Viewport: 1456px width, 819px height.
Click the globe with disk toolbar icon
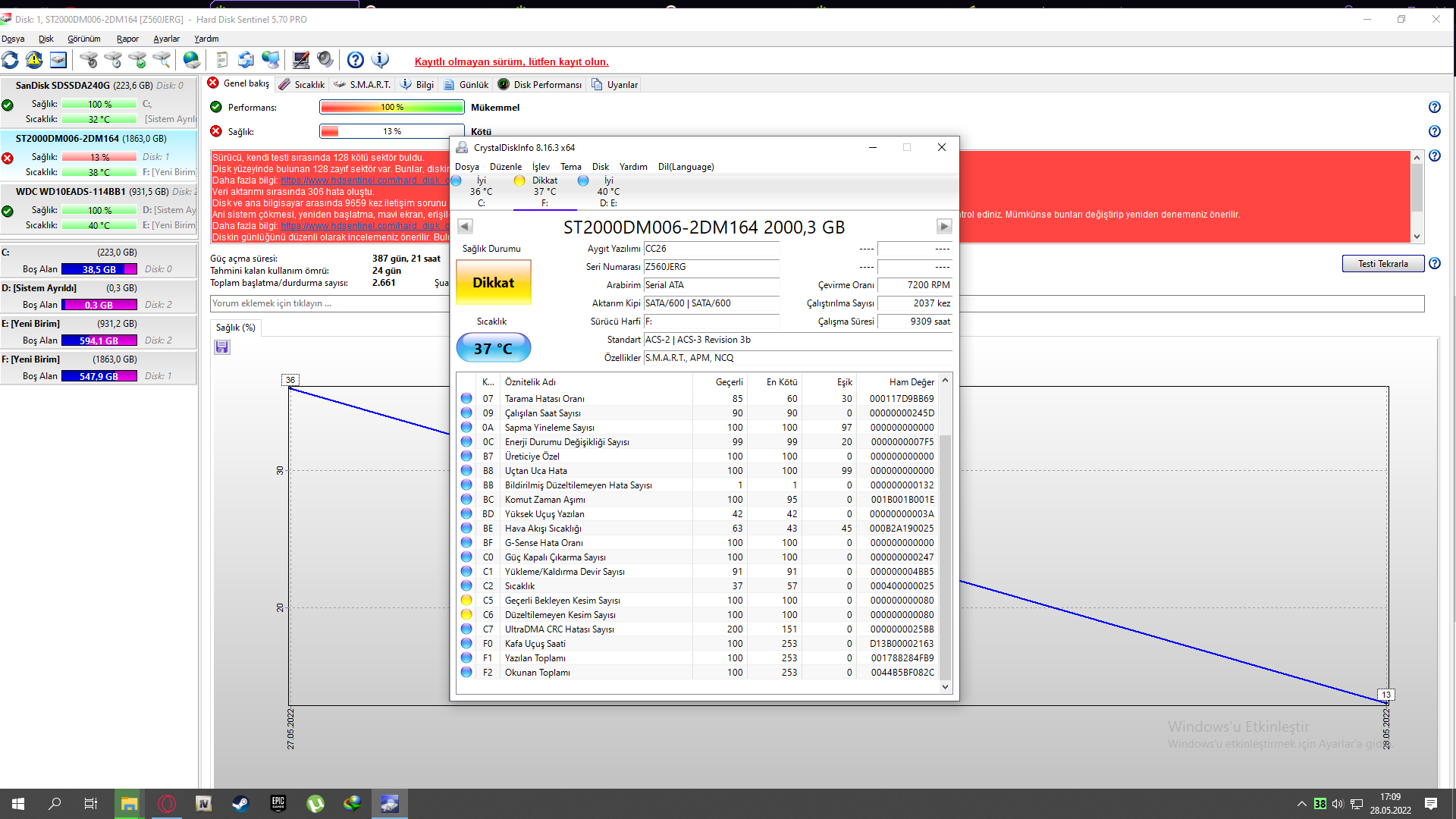(192, 60)
